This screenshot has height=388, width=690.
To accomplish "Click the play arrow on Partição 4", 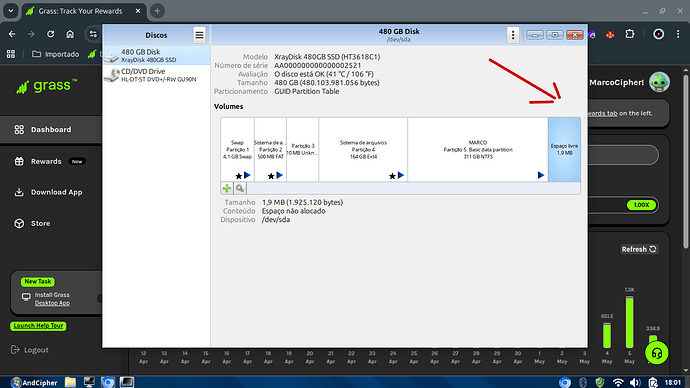I will (x=401, y=175).
